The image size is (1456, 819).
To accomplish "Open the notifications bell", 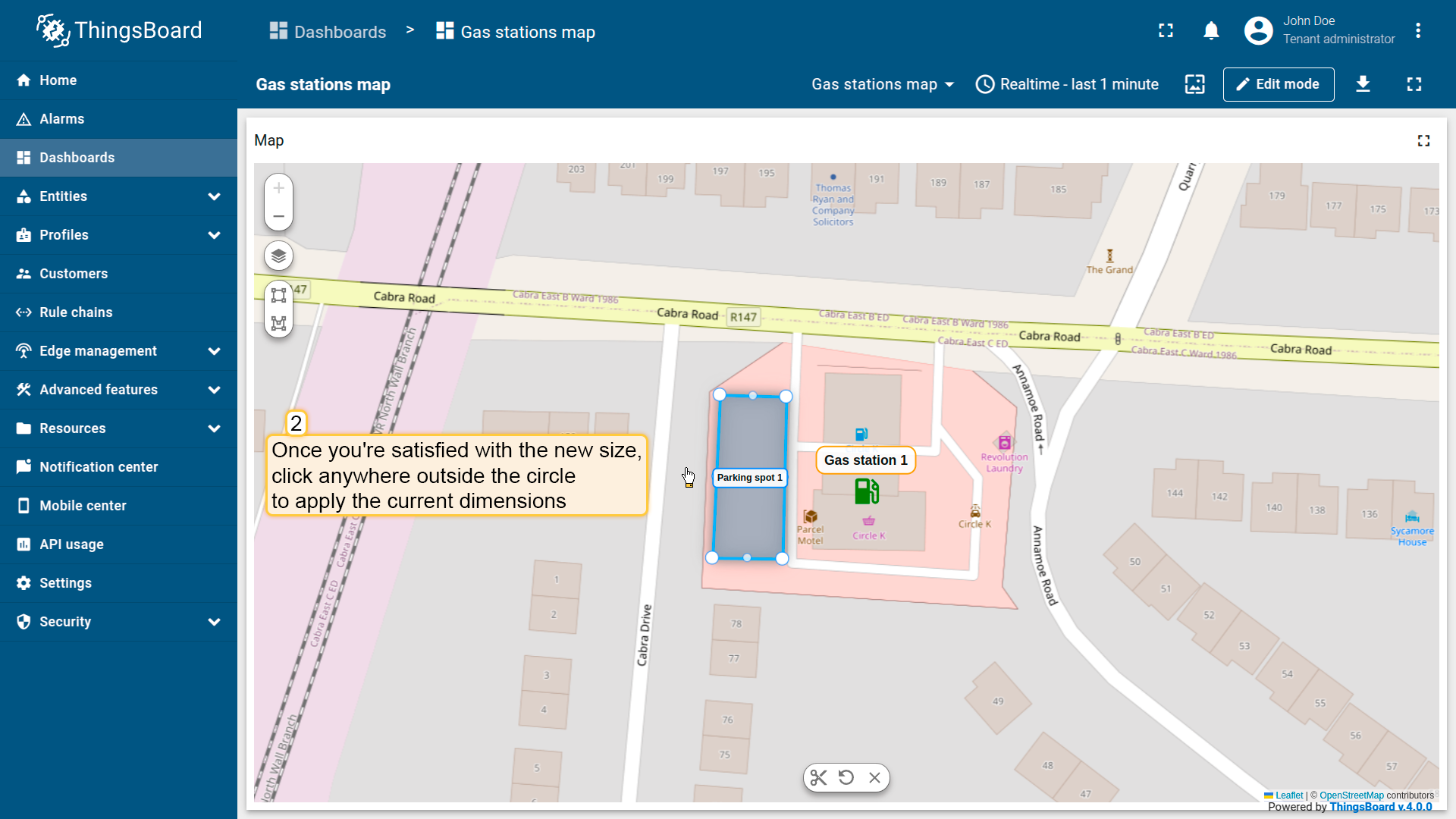I will [1211, 31].
